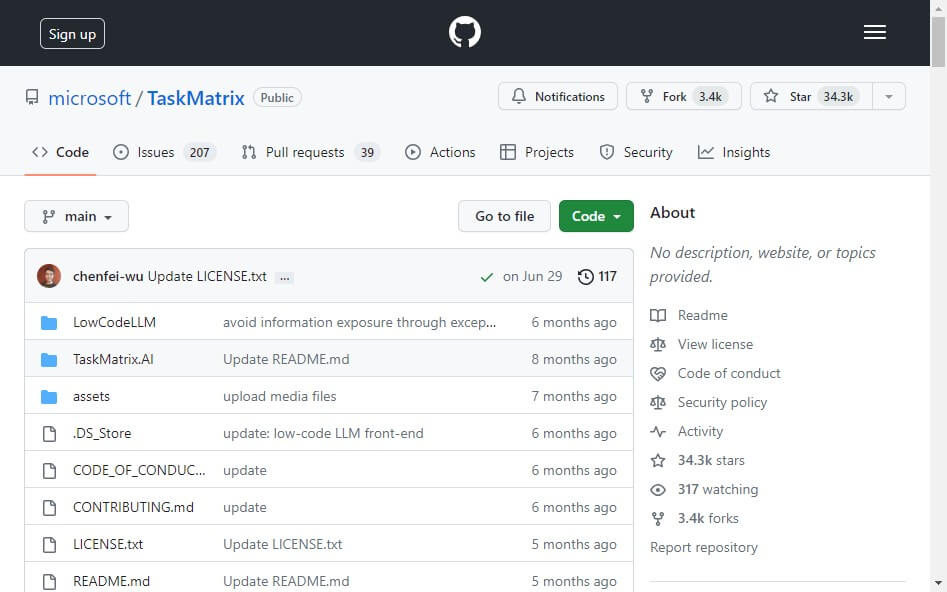Click the README.md file icon
Image resolution: width=947 pixels, height=592 pixels.
point(50,581)
